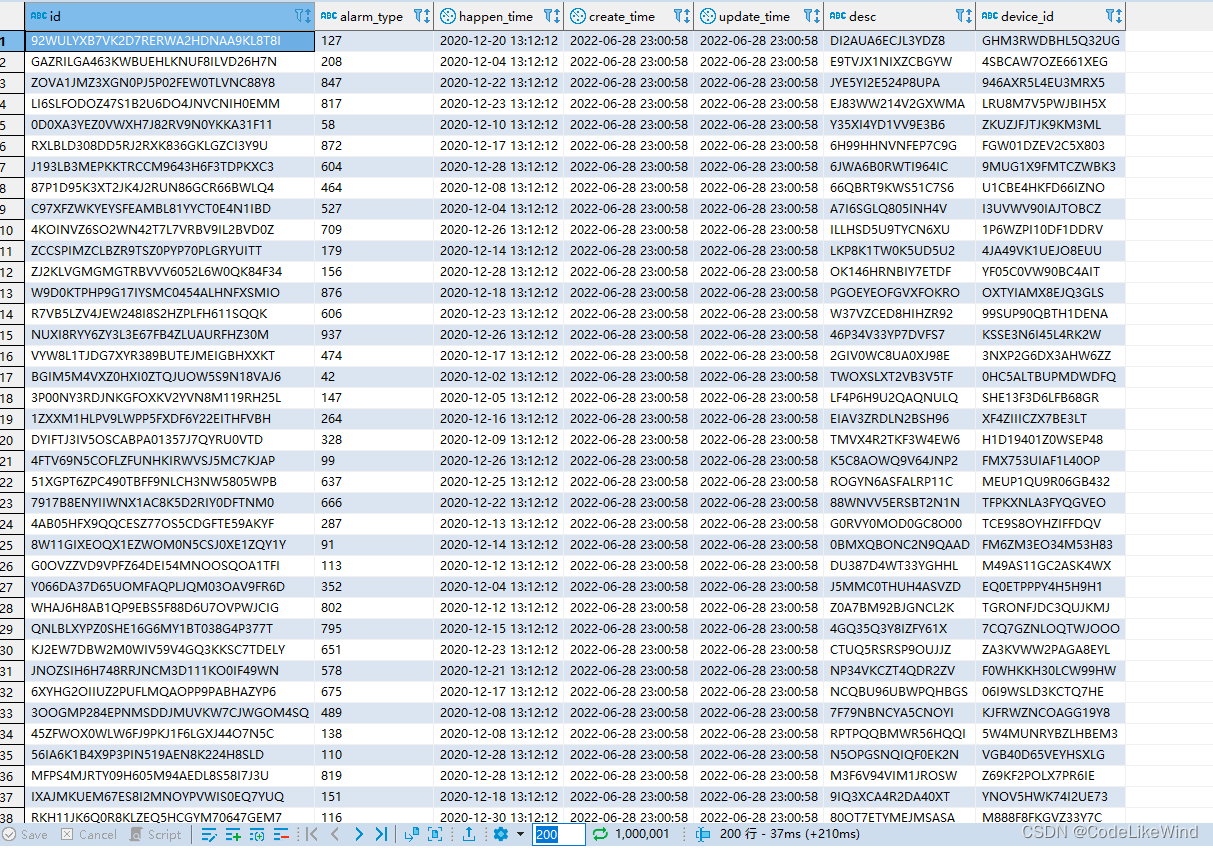
Task: Select alarm_type cell with value 795
Action: tap(374, 629)
